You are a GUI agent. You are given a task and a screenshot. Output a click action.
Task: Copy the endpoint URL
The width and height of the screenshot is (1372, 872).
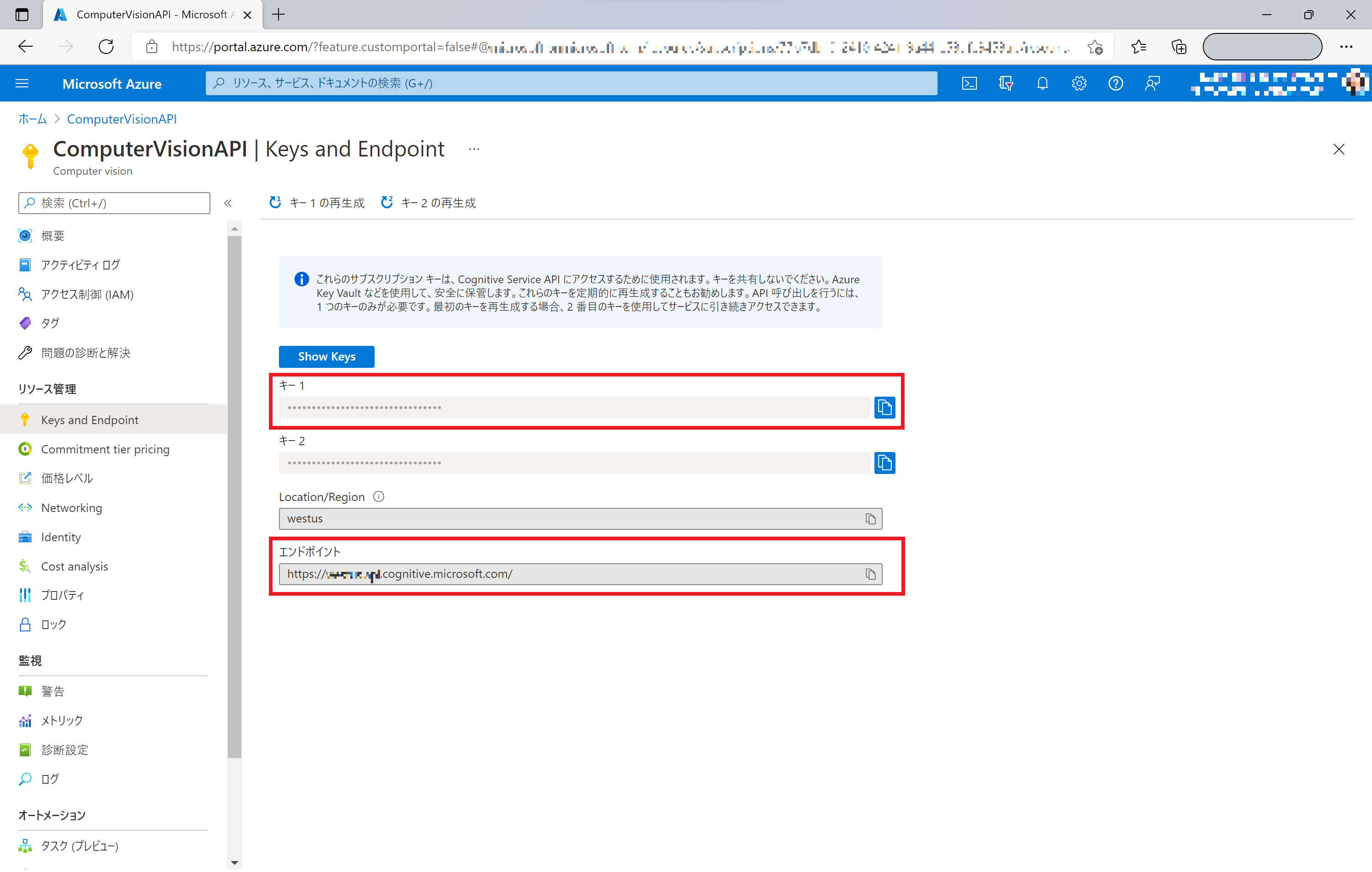click(870, 574)
